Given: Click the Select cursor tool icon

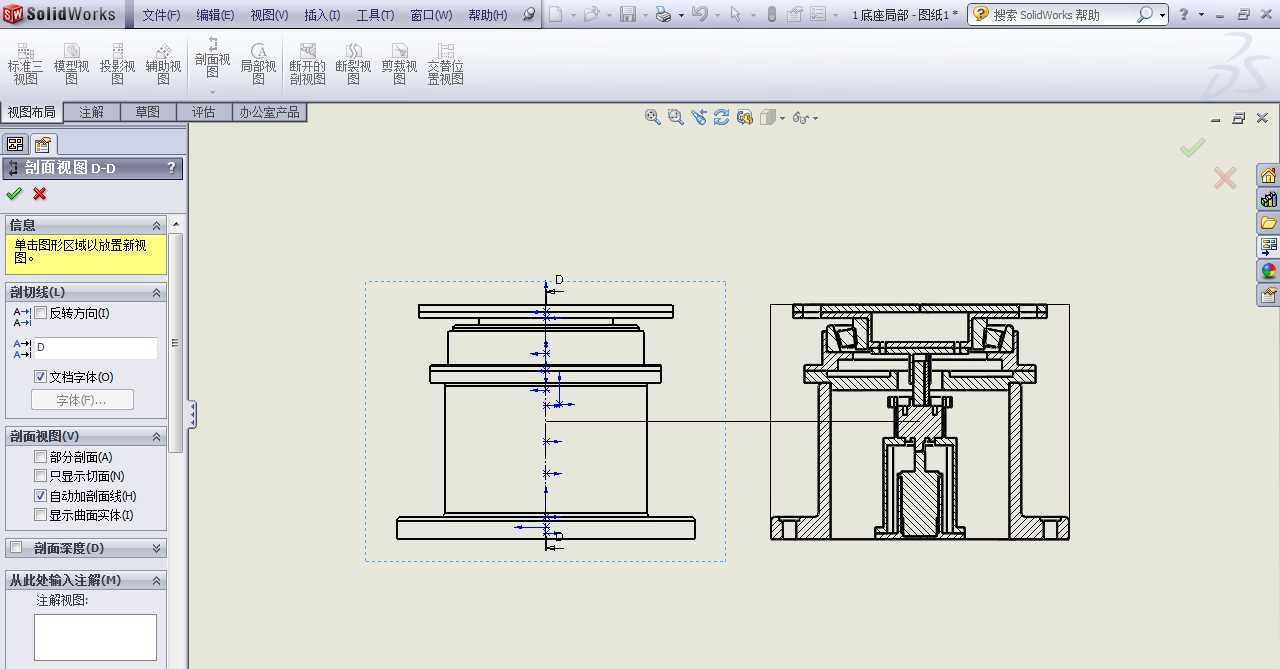Looking at the screenshot, I should tap(735, 15).
